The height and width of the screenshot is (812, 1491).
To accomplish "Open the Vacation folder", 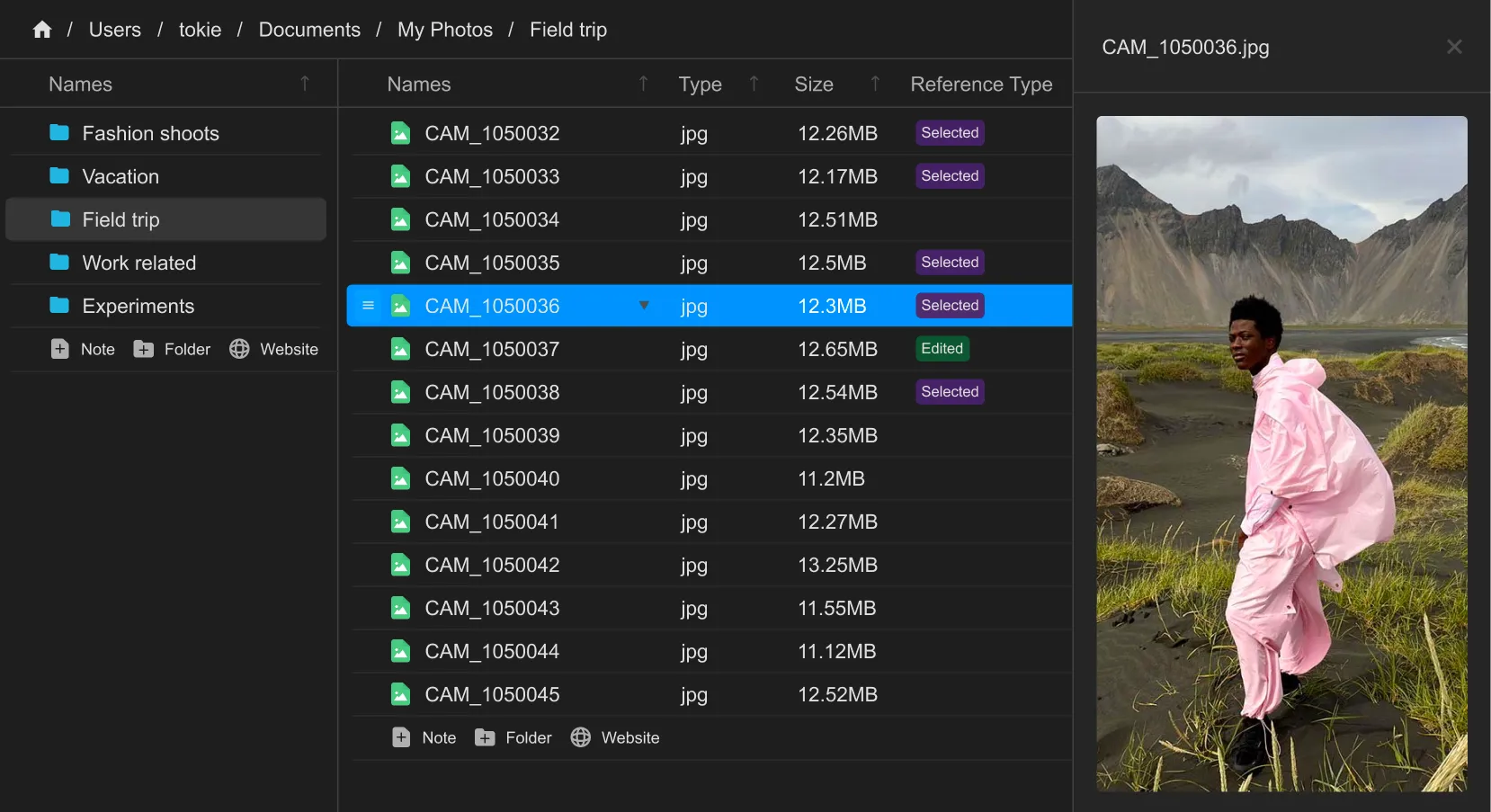I will point(121,176).
